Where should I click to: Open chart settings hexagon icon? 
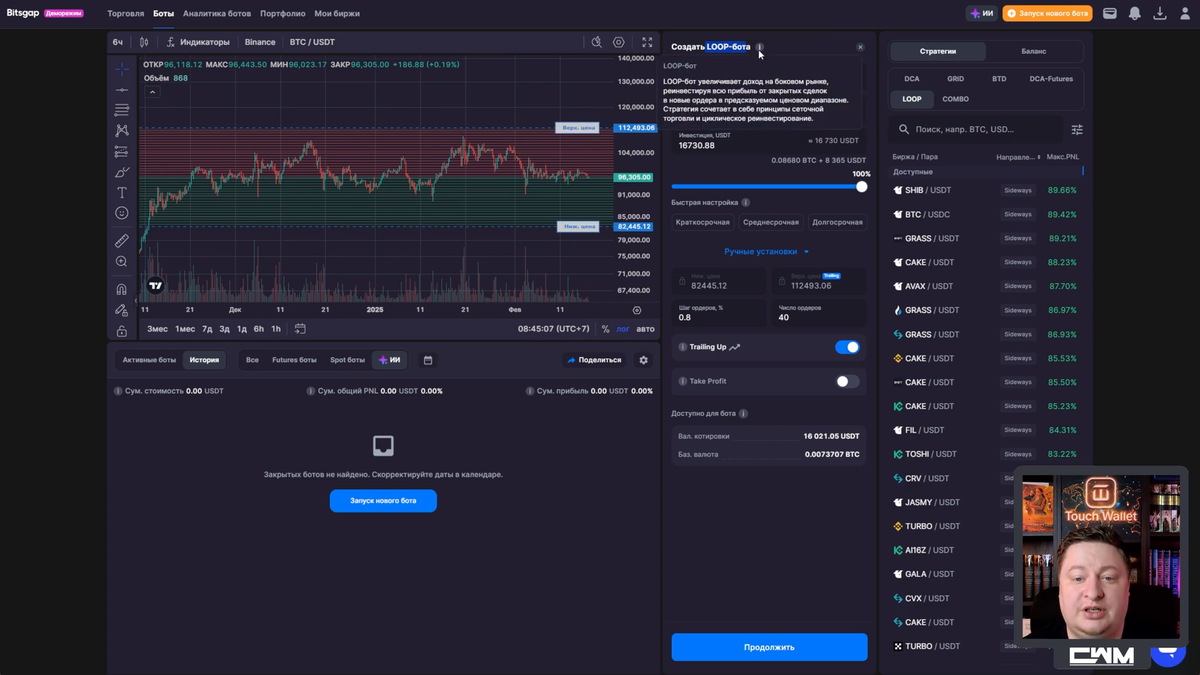coord(619,42)
